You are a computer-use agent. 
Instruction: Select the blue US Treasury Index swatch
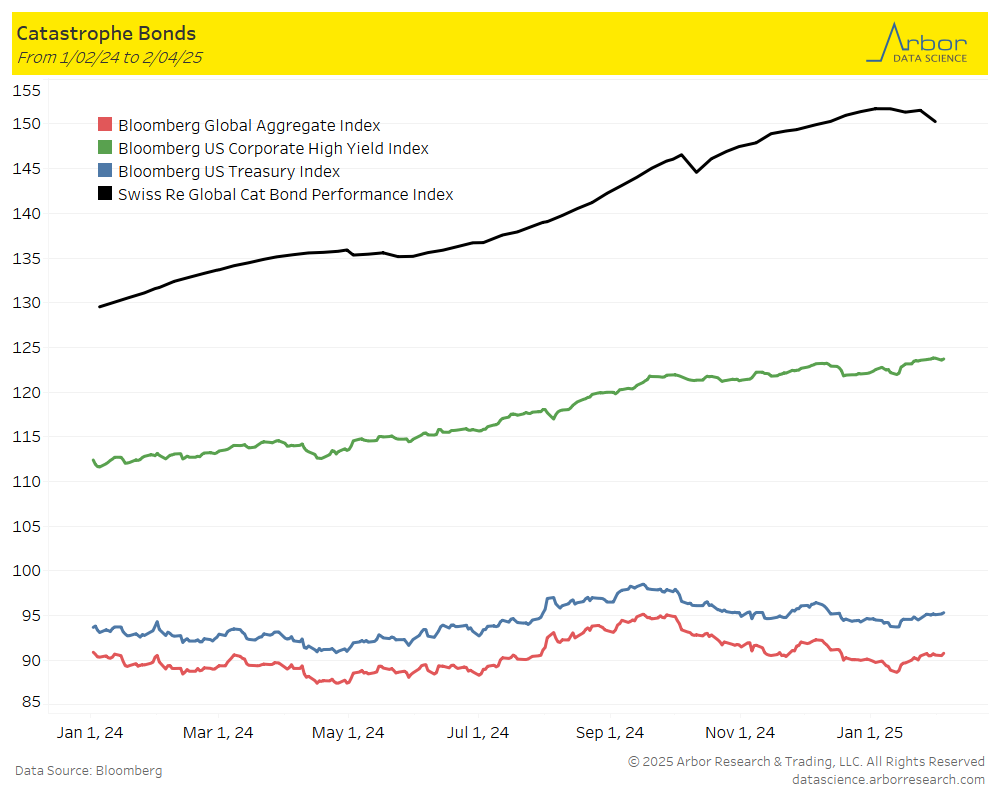[104, 171]
